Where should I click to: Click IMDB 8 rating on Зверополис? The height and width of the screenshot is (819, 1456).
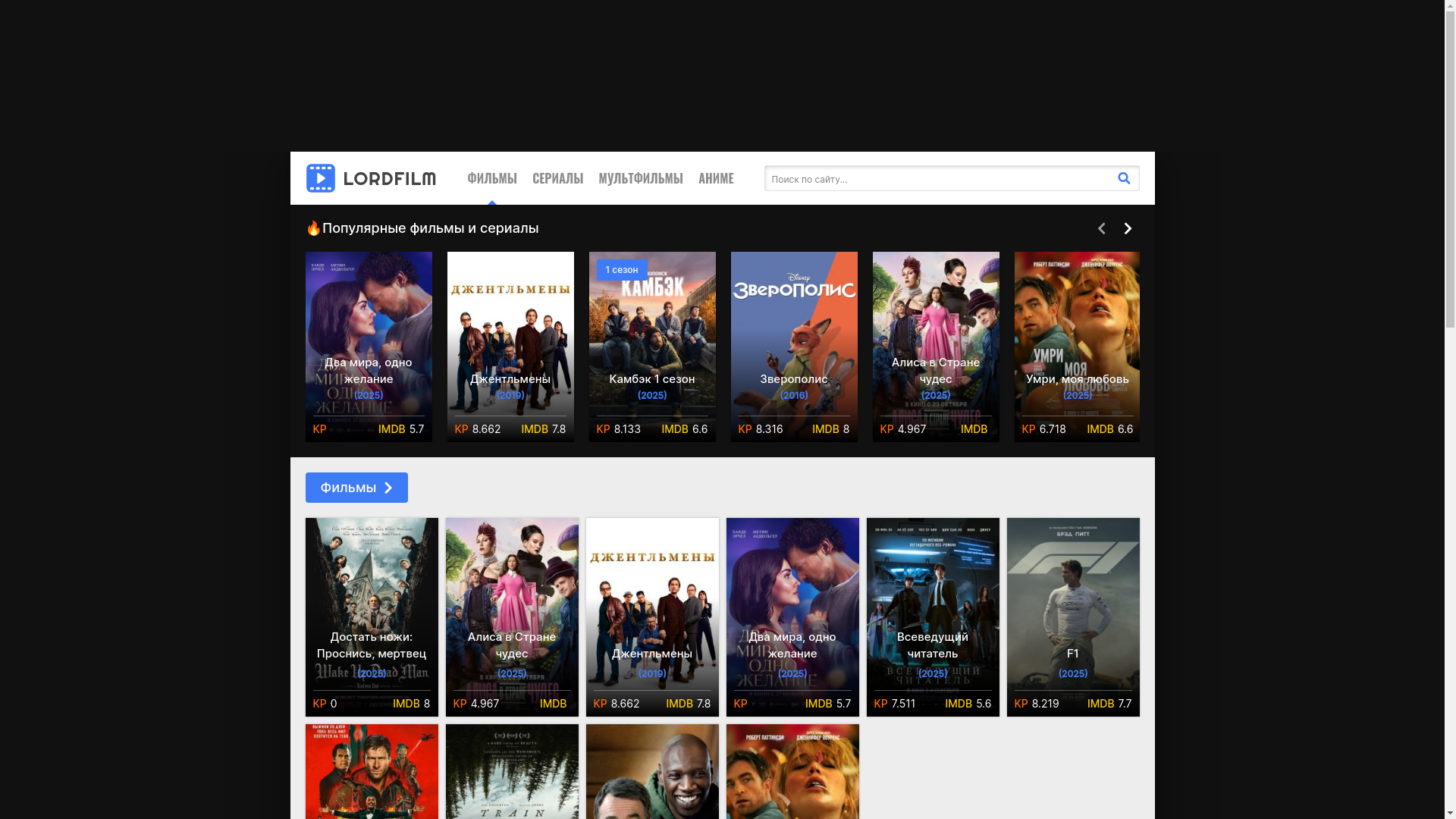click(x=830, y=429)
